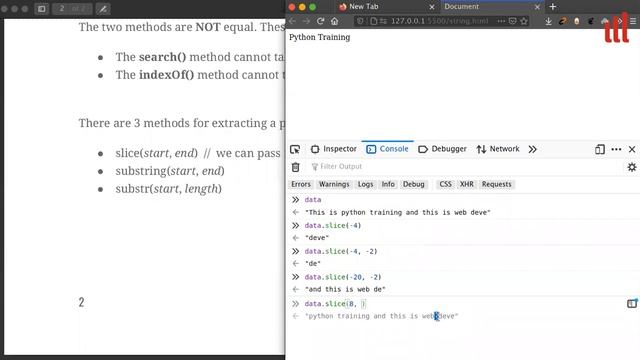
Task: Open the Inspector panel
Action: pos(333,149)
